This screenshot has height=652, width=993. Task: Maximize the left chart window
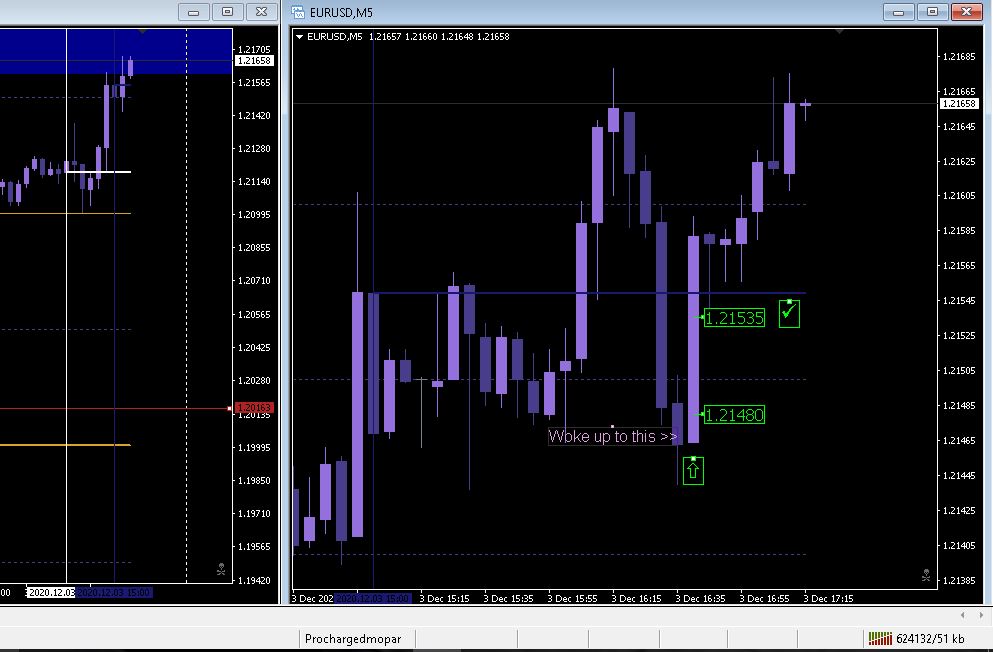[x=227, y=12]
